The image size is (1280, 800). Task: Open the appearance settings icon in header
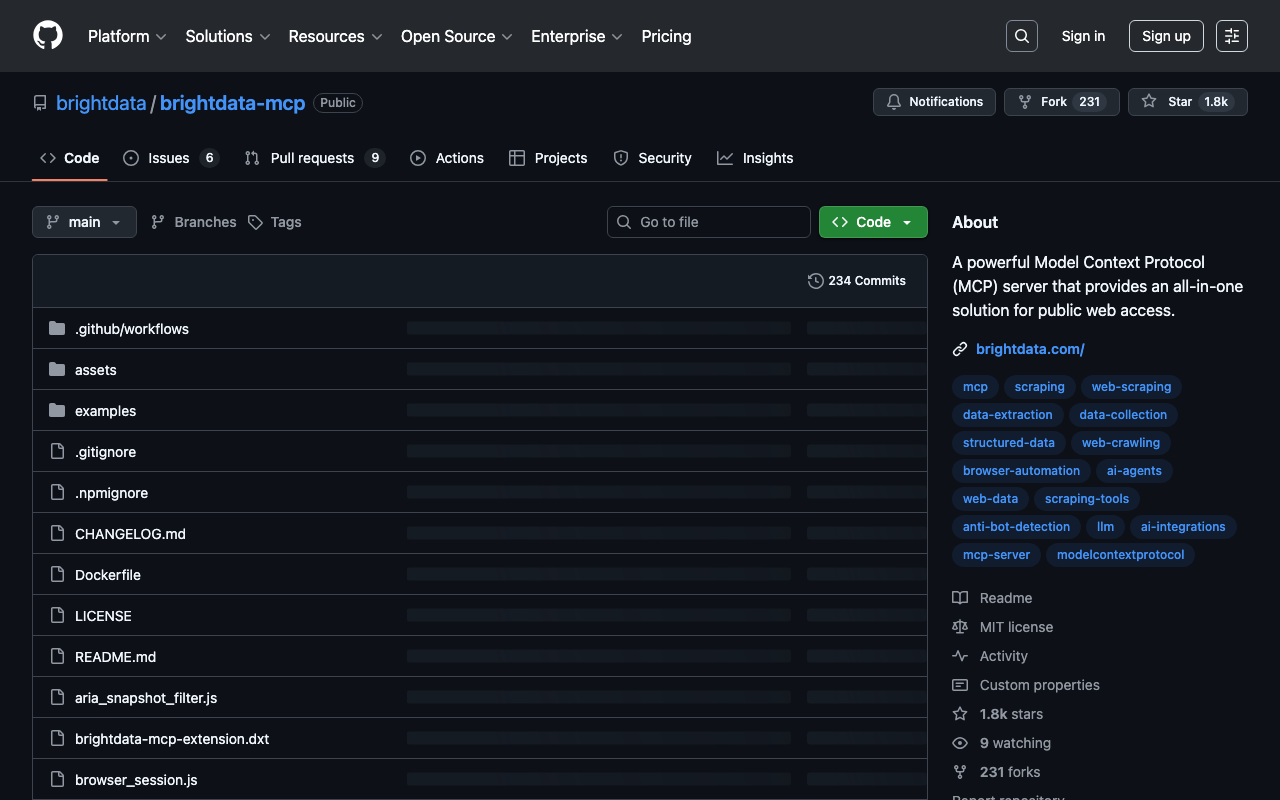coord(1231,36)
